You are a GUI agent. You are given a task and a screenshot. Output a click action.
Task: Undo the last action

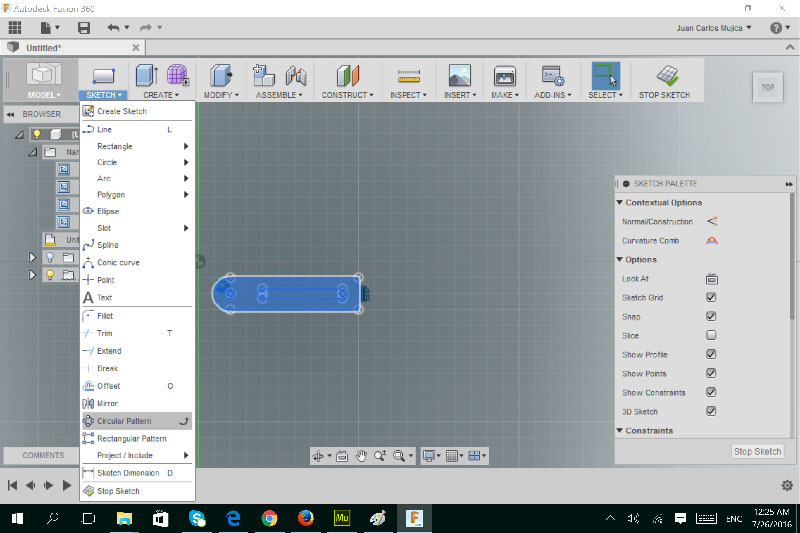[x=113, y=28]
